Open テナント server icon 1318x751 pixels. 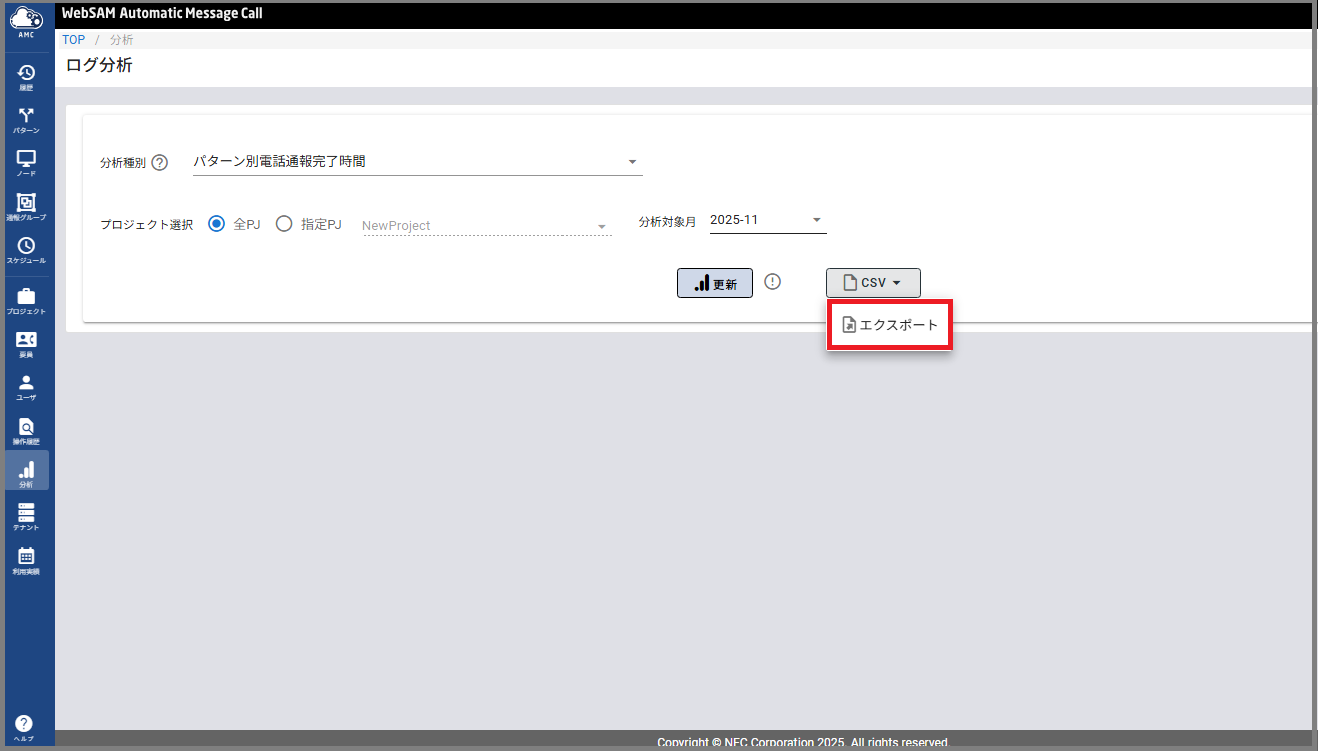(x=26, y=515)
